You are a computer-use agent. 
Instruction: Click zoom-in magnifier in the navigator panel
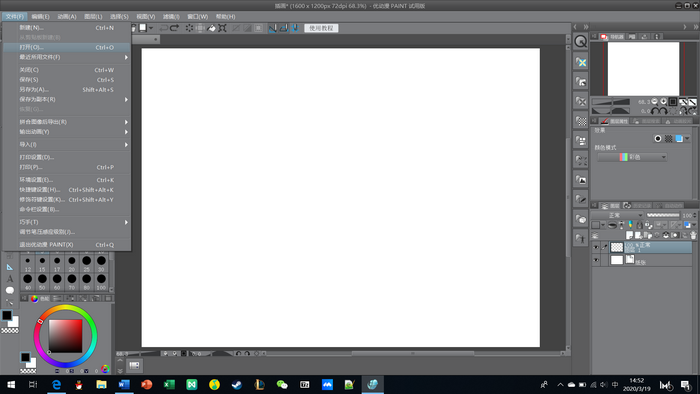click(x=663, y=102)
